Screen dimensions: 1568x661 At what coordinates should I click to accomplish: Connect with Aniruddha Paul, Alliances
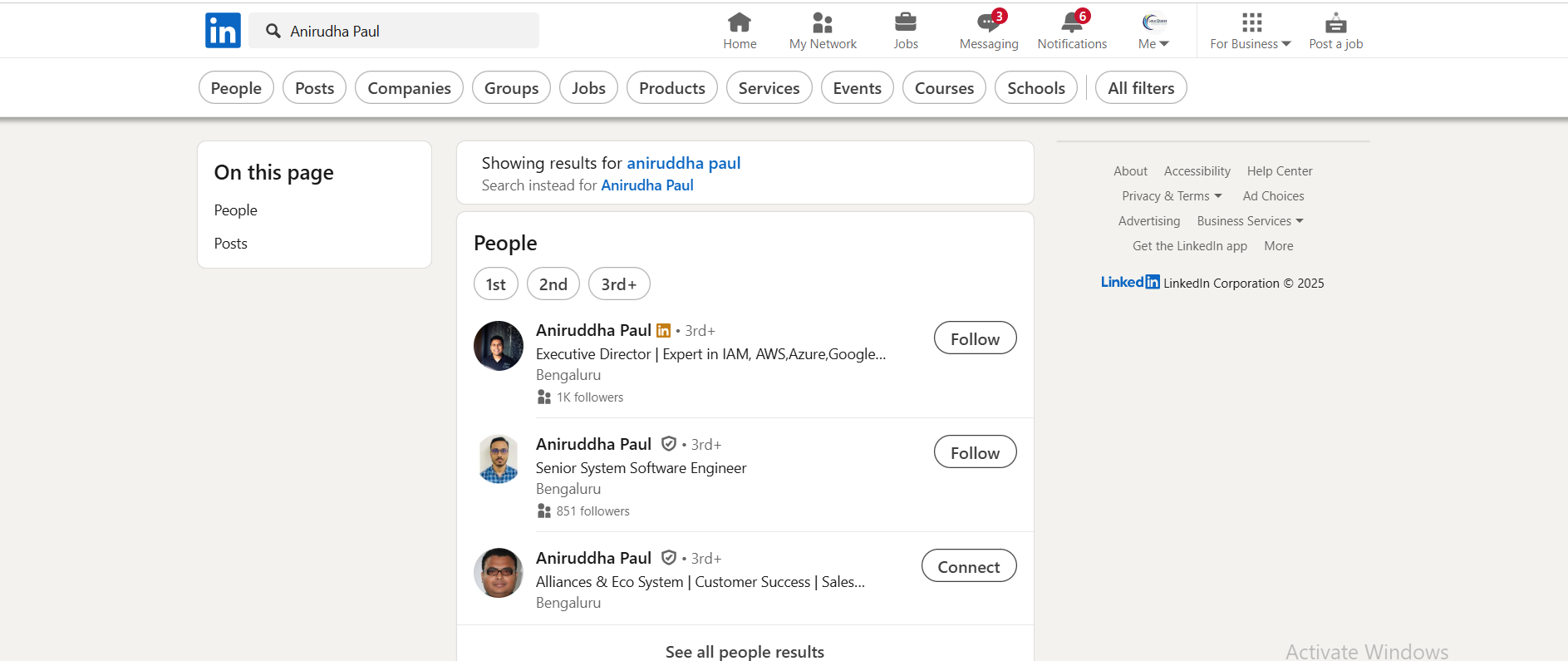coord(968,566)
